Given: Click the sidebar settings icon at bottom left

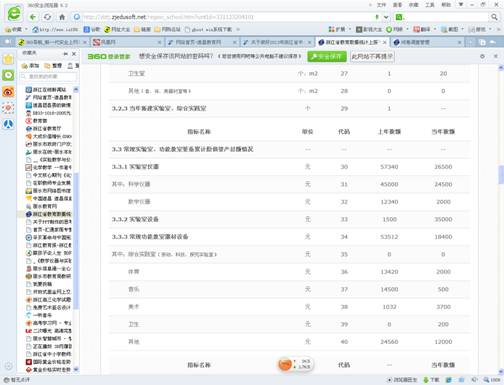Looking at the screenshot, I should click(x=9, y=366).
